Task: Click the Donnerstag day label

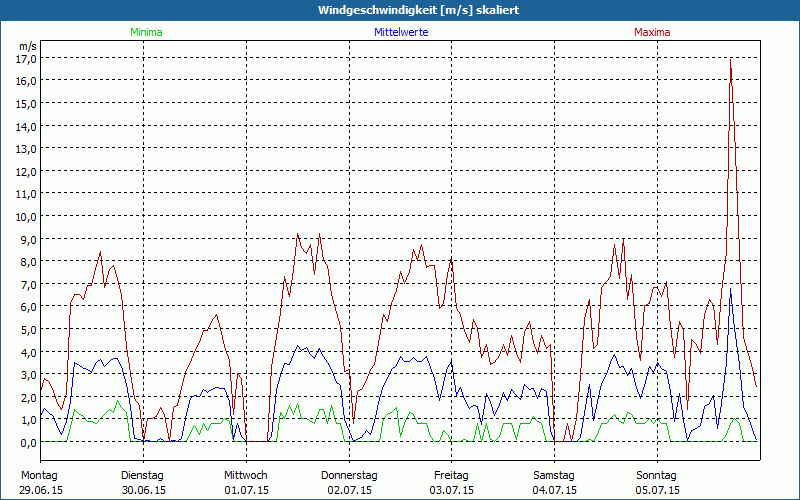Action: click(x=349, y=475)
